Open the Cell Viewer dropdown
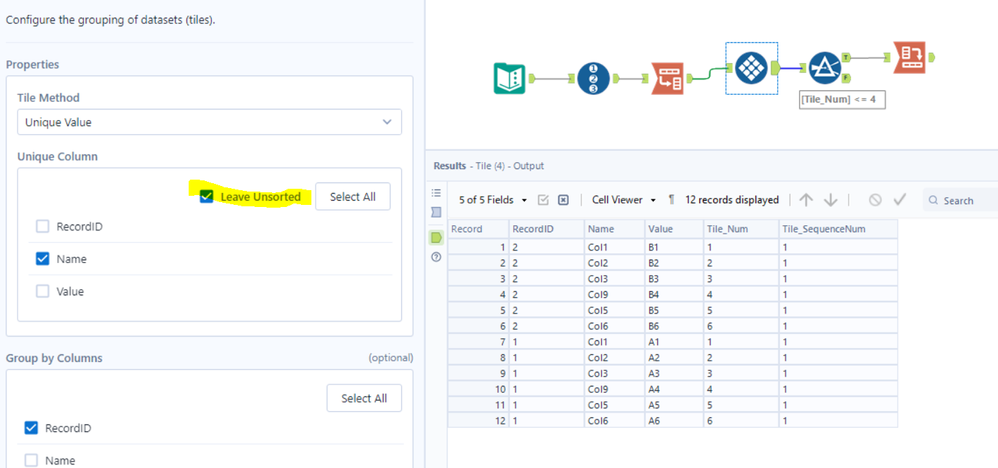998x468 pixels. [x=624, y=200]
